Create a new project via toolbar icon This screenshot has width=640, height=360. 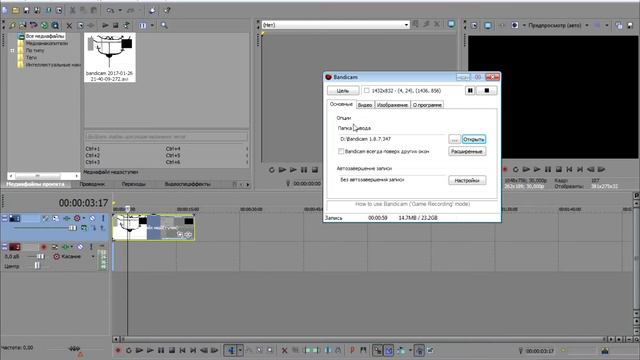pyautogui.click(x=5, y=10)
